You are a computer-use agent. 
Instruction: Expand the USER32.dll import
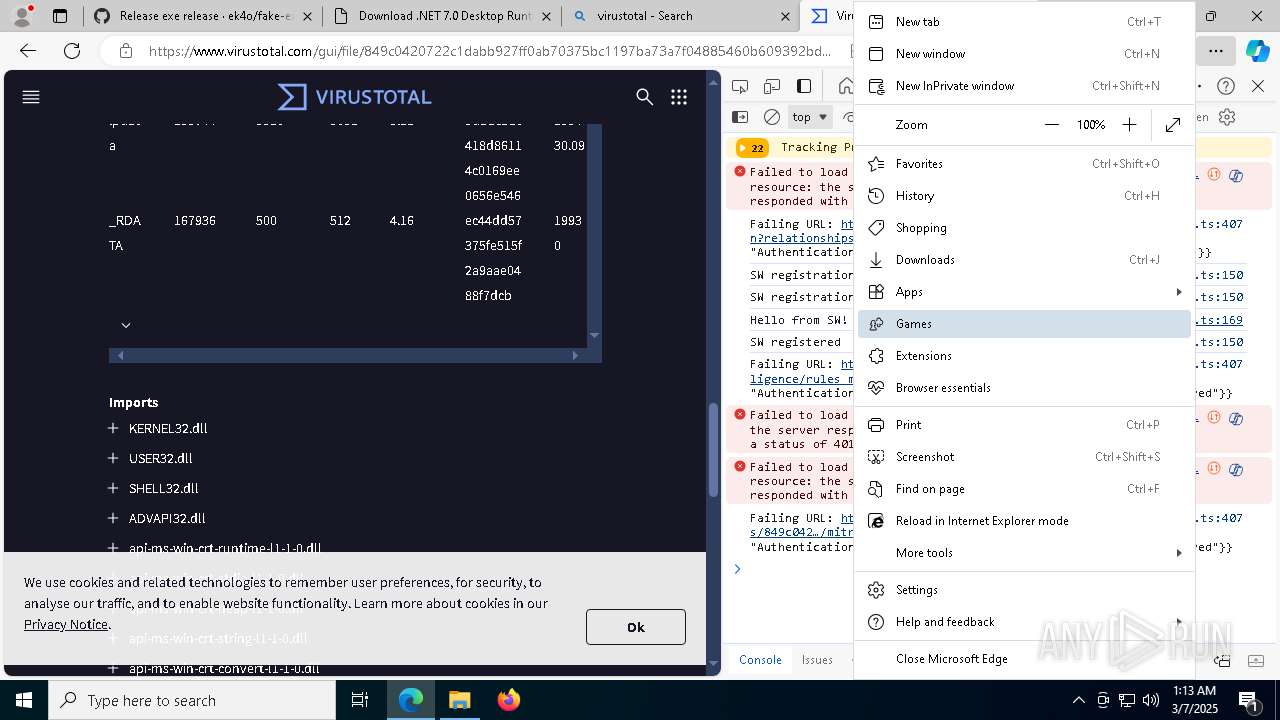pos(113,458)
